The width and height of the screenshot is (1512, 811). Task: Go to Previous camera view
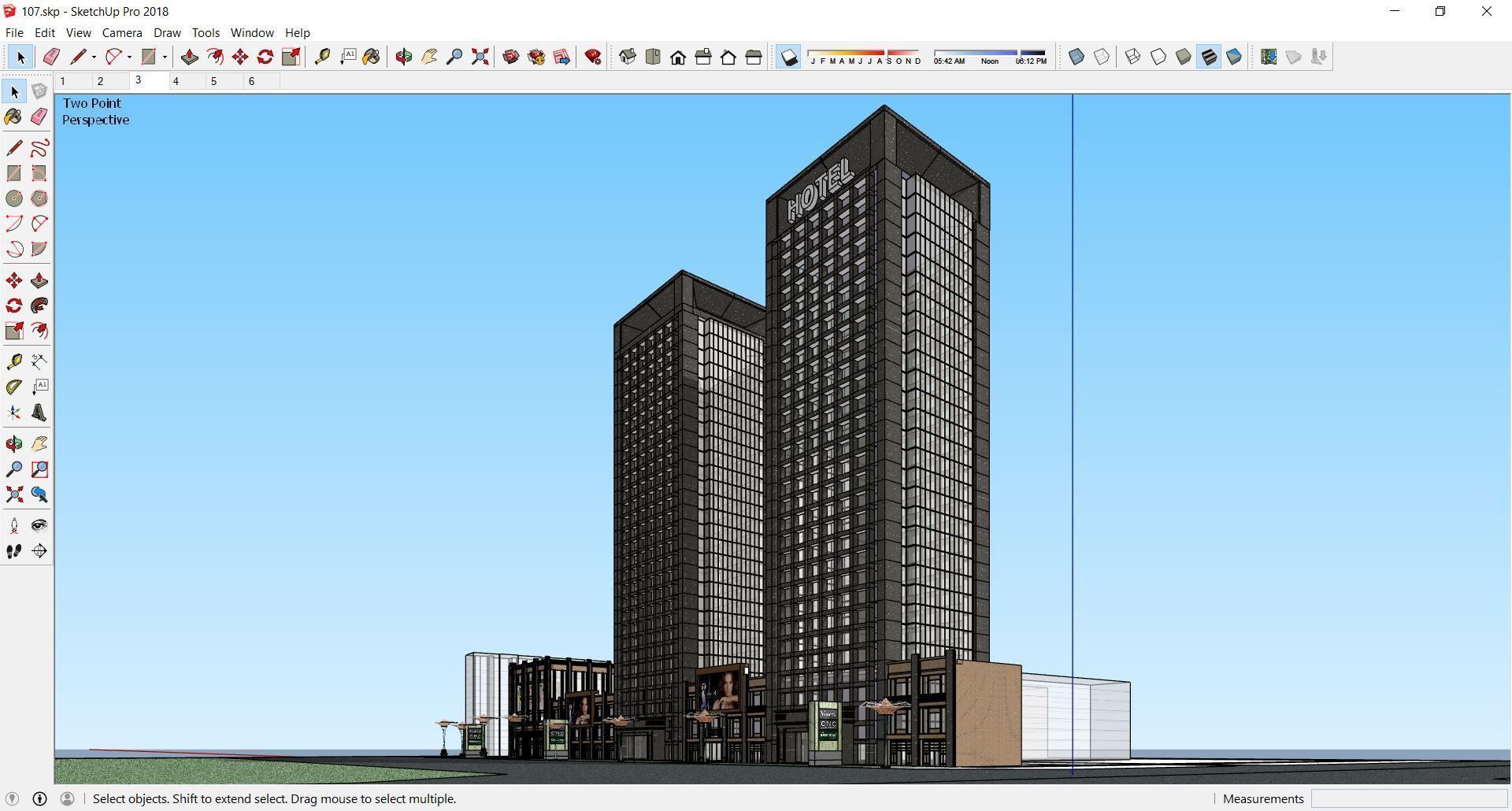point(39,494)
